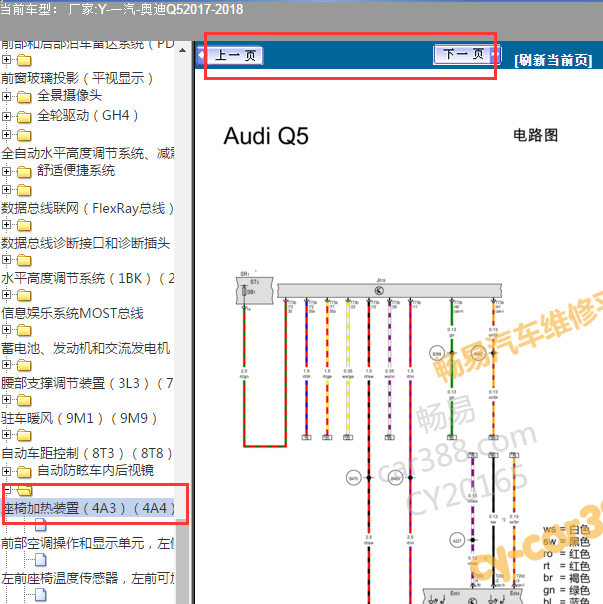Click folder icon above 全自动水平高度调节系统
Image resolution: width=603 pixels, height=604 pixels.
(x=24, y=135)
